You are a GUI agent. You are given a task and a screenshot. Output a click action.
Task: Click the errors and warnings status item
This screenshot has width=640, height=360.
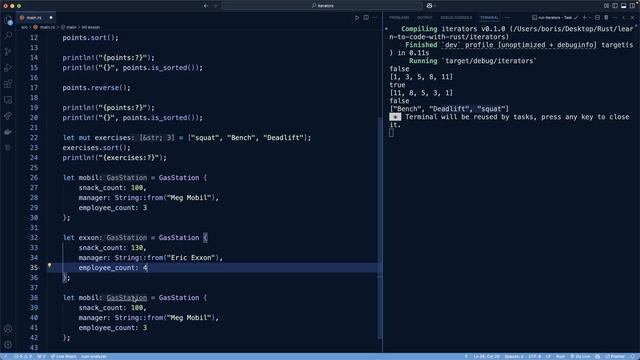point(23,356)
